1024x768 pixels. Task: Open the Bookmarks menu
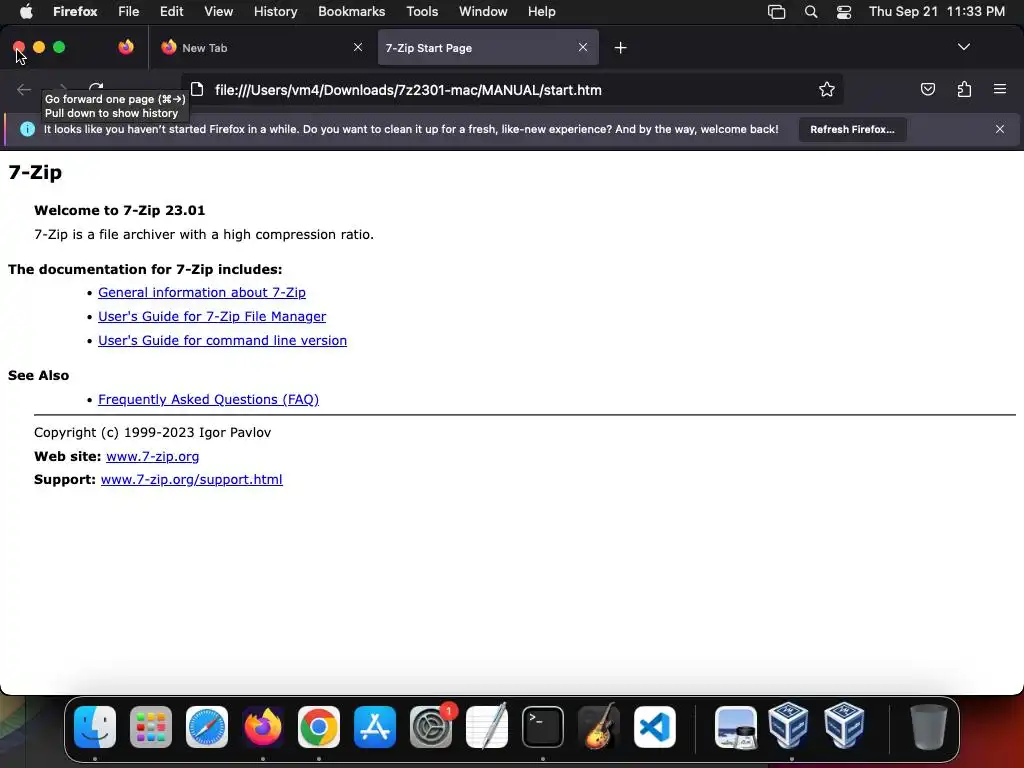(351, 12)
